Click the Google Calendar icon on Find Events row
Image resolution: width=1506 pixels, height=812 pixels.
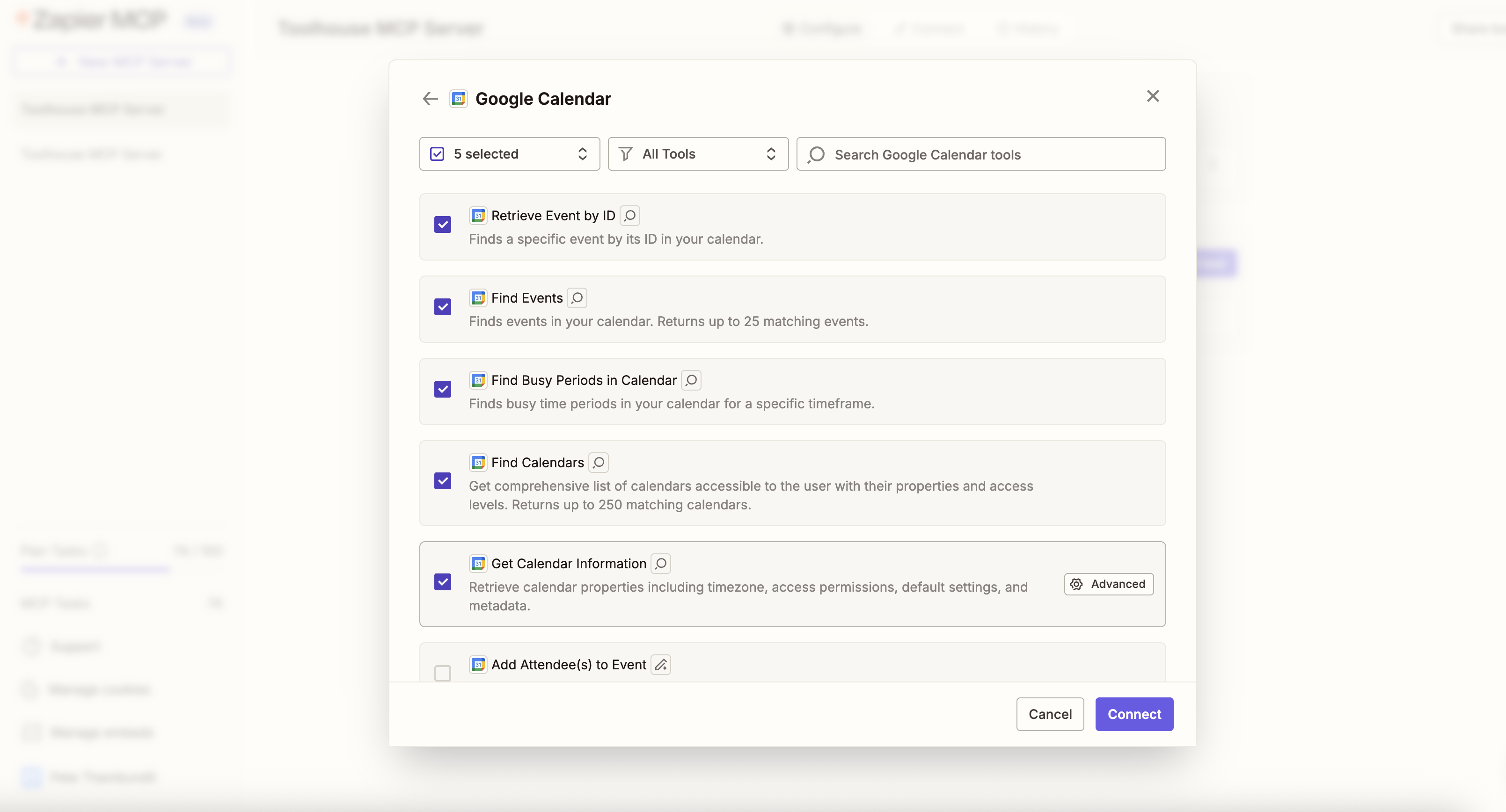[478, 298]
